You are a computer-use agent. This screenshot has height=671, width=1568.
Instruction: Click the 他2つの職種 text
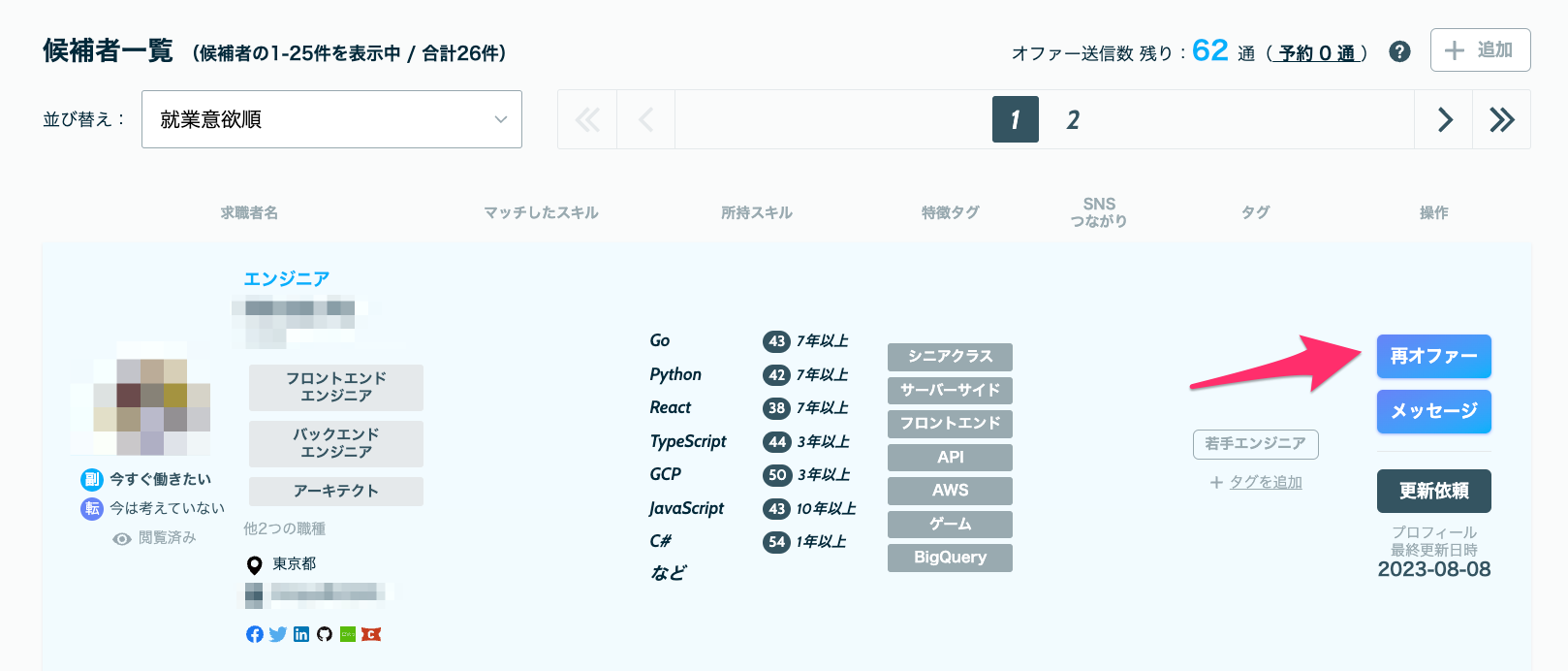[x=284, y=528]
